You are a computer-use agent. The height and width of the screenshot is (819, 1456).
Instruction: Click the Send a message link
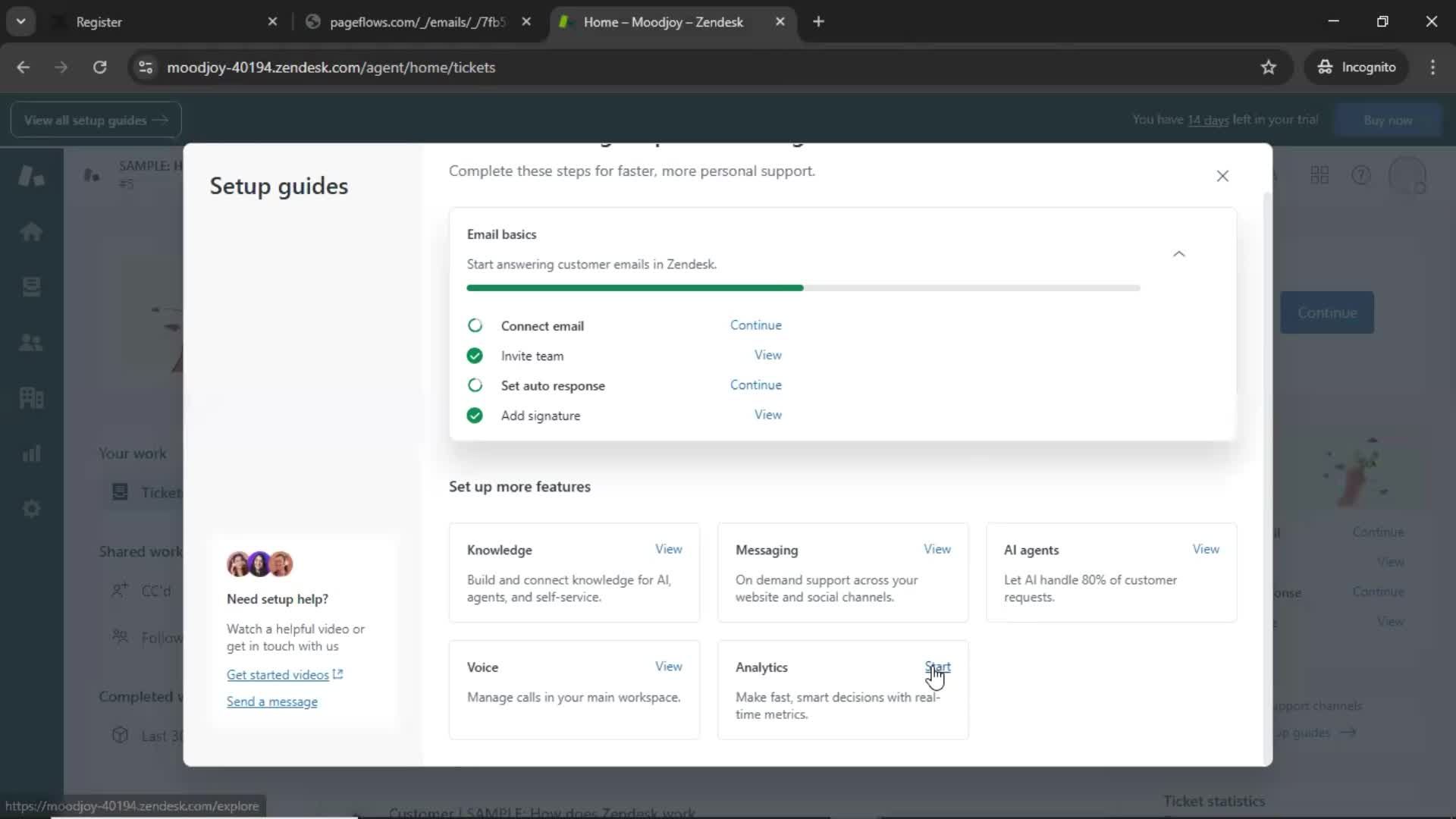click(271, 701)
